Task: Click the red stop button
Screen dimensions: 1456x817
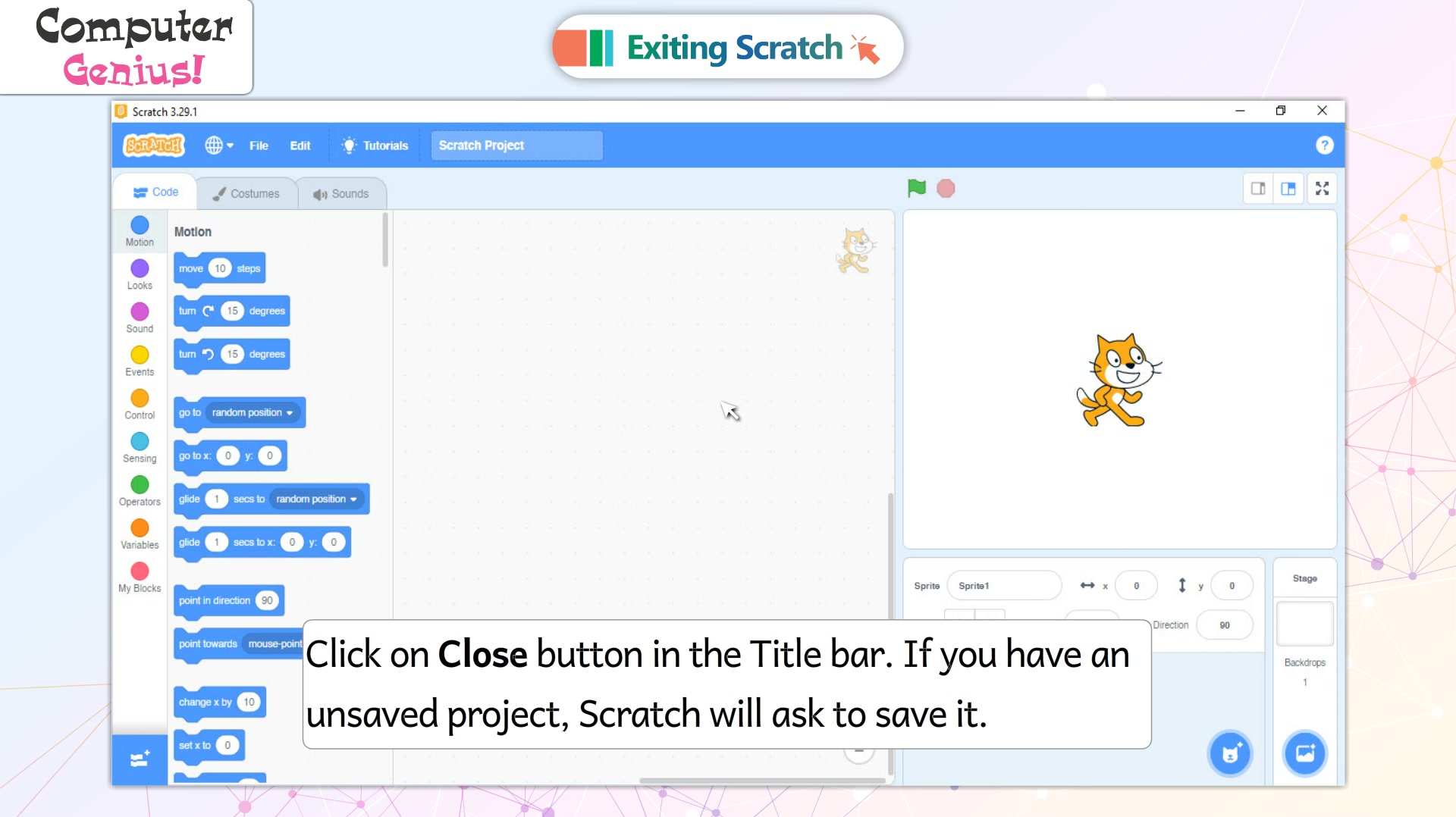Action: (946, 188)
